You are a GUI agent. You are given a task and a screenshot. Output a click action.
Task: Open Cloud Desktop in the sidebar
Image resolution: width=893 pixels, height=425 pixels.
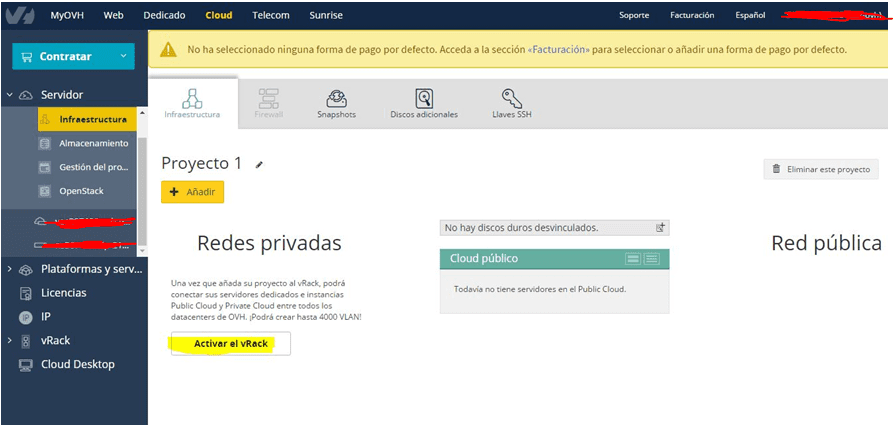point(77,365)
